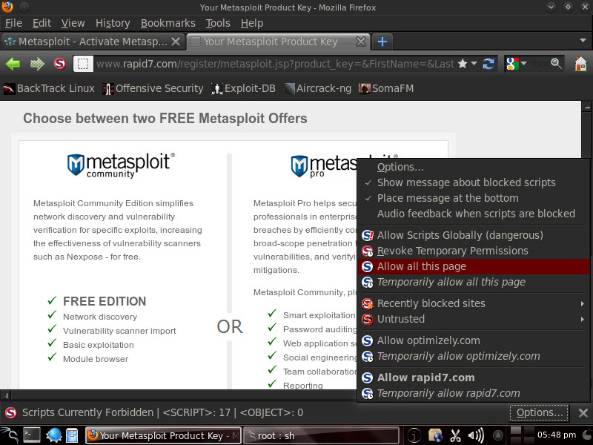
Task: Click the search magnifier icon
Action: (556, 63)
